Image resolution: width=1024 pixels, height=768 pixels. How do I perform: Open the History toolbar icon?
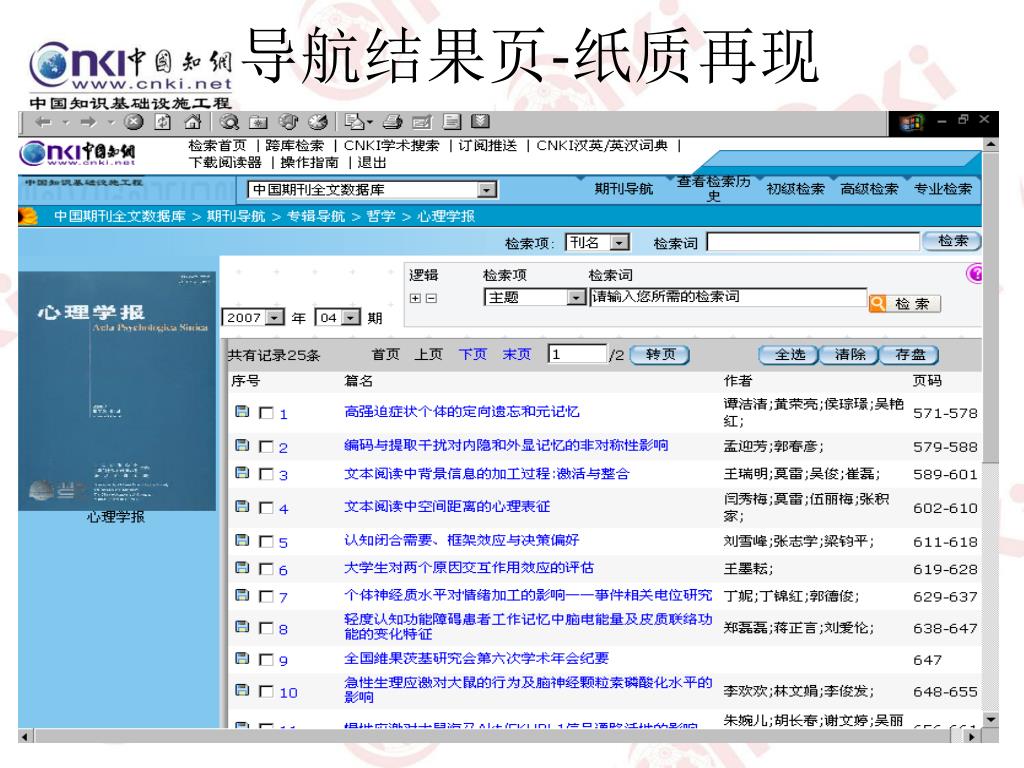coord(317,122)
